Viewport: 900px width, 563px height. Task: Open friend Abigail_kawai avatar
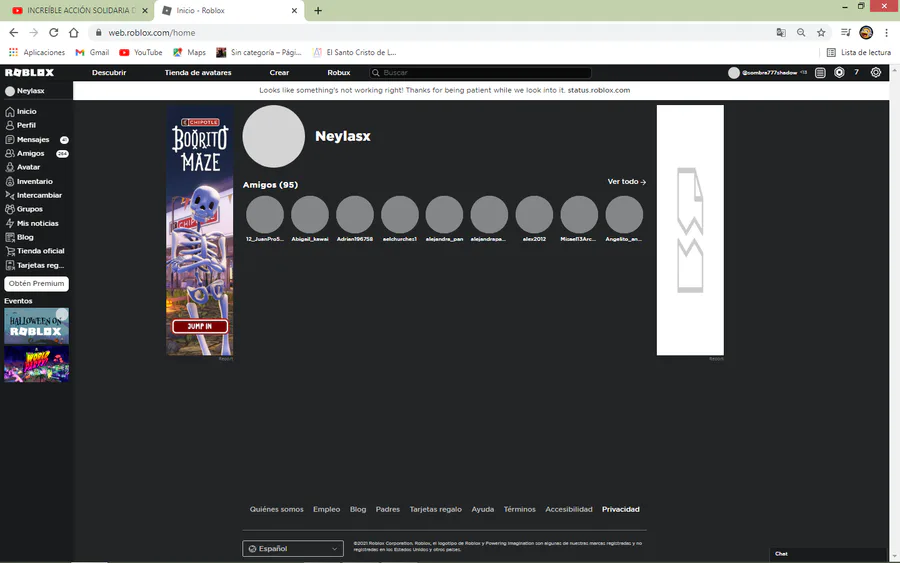point(309,215)
